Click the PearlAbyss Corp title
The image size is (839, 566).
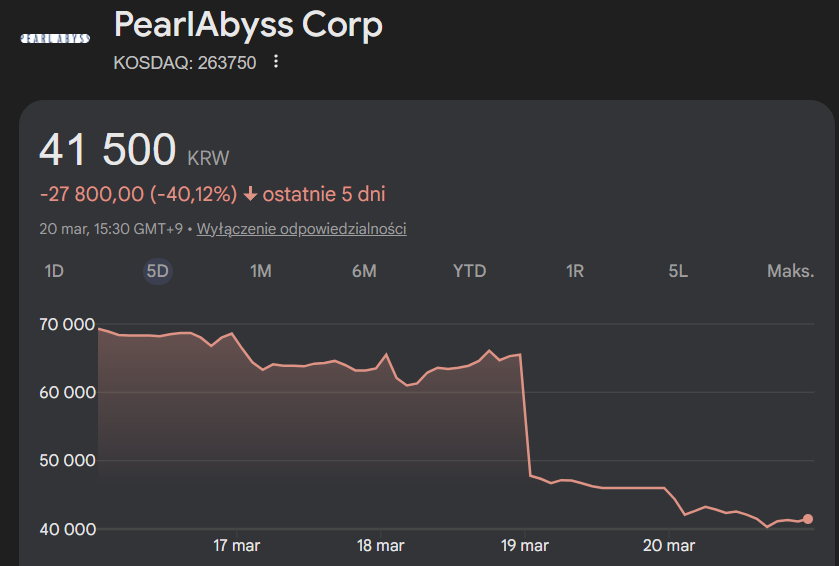[x=248, y=25]
